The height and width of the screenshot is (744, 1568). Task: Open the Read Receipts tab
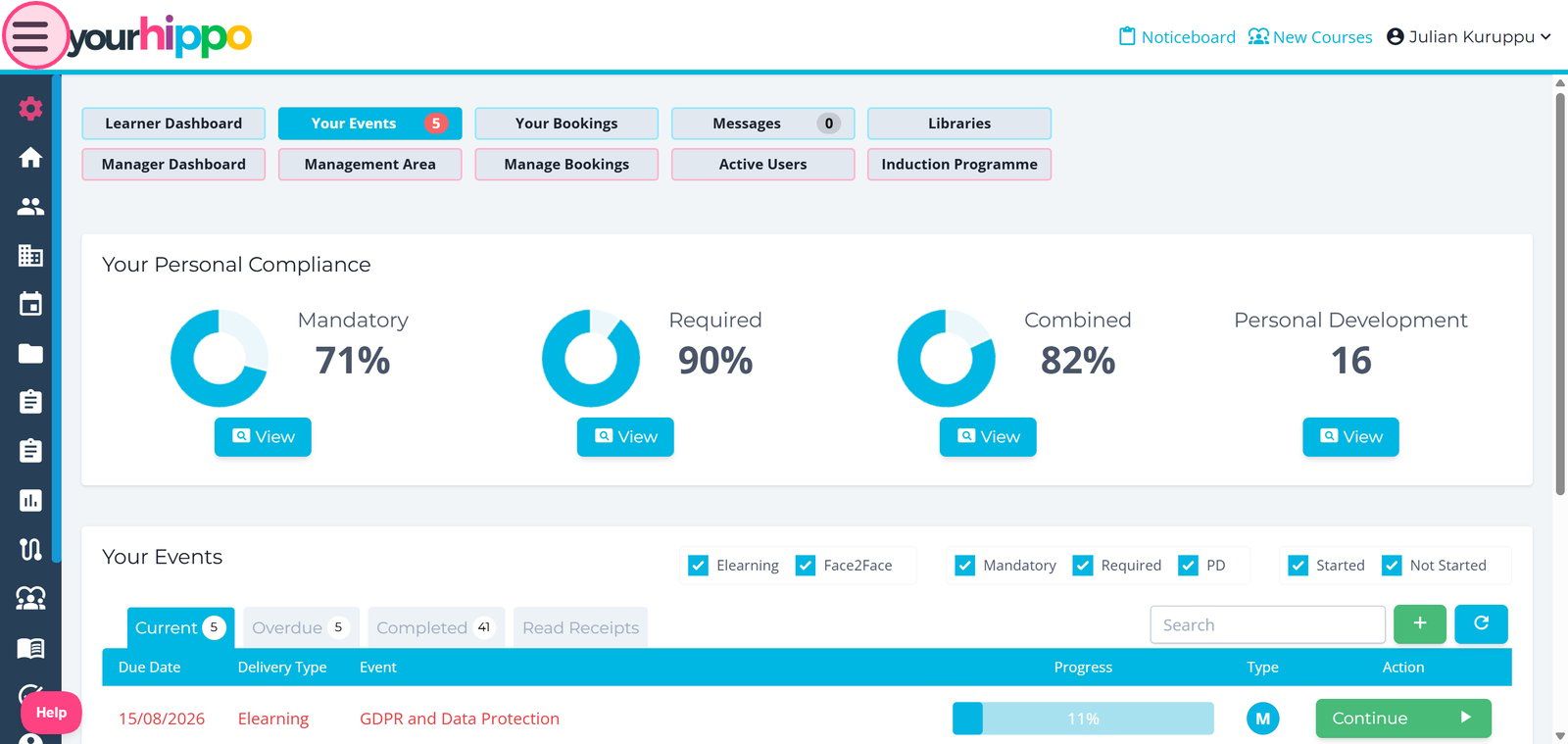[x=580, y=627]
